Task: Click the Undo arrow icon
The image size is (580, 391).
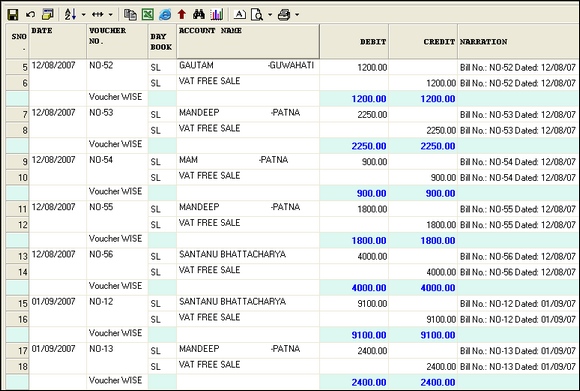Action: [30, 15]
